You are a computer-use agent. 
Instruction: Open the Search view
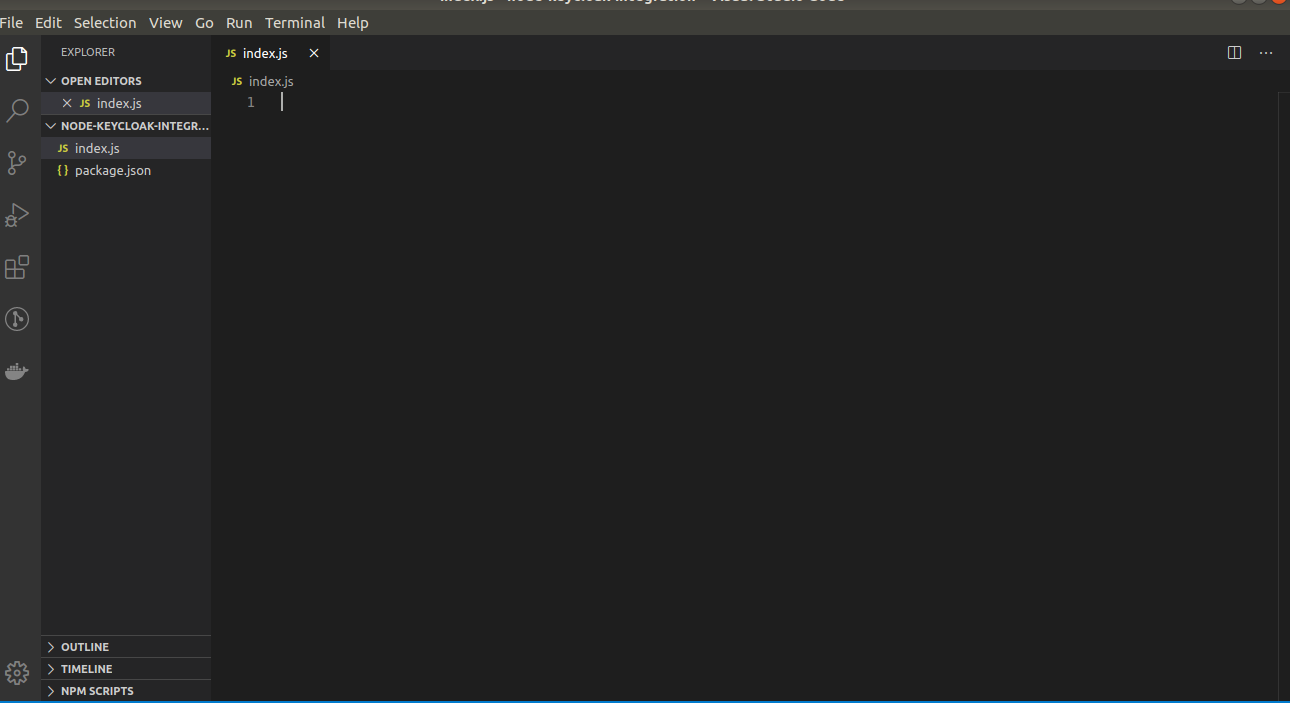pyautogui.click(x=17, y=110)
